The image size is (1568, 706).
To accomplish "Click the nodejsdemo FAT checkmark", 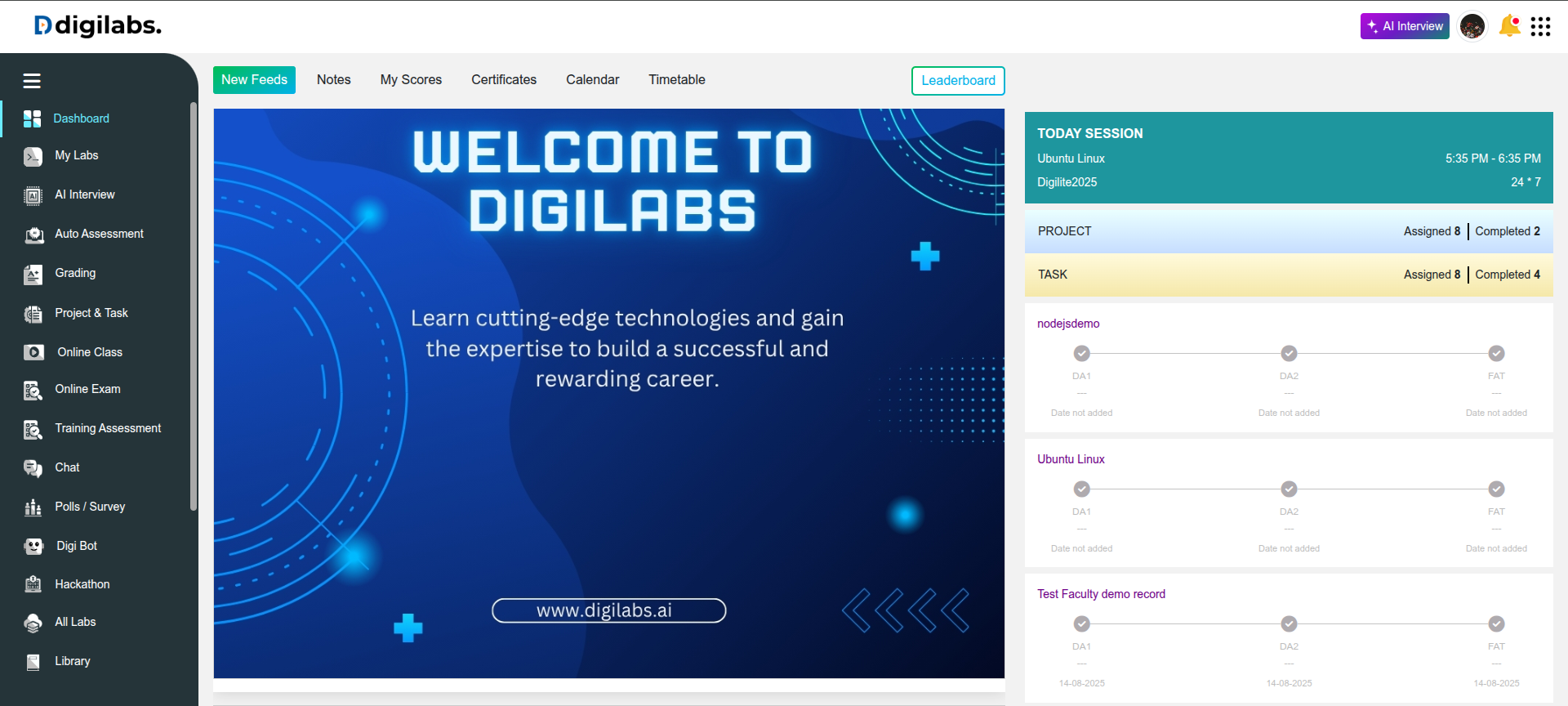I will click(1496, 353).
